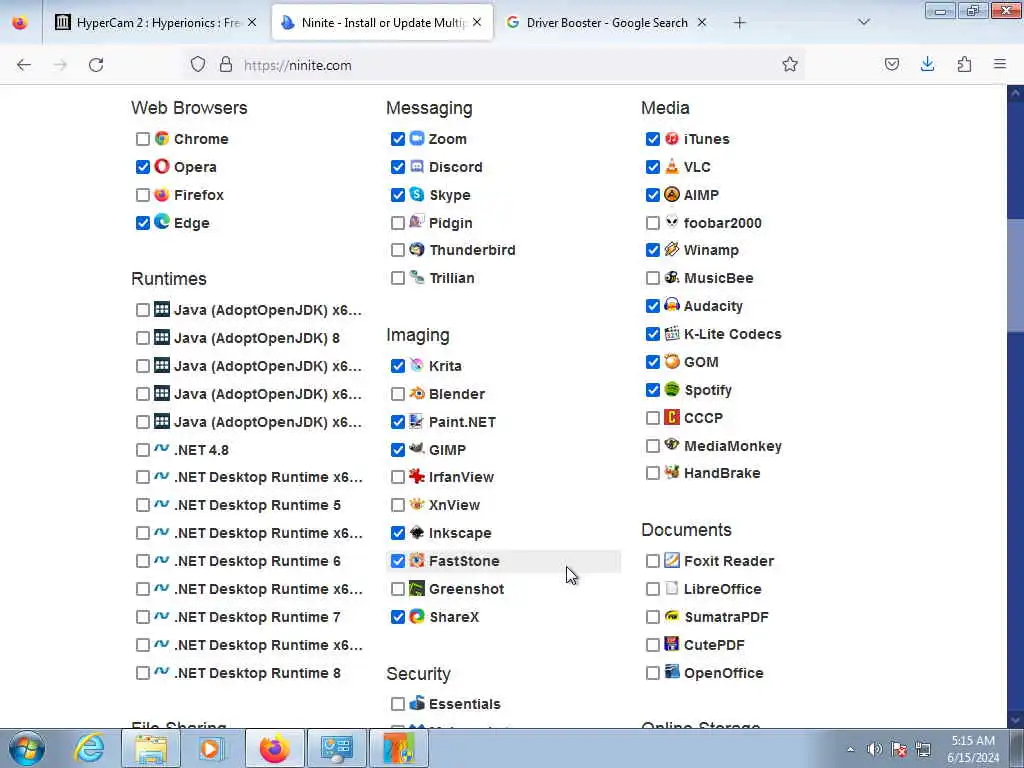Click the Zoom app icon

pyautogui.click(x=417, y=138)
